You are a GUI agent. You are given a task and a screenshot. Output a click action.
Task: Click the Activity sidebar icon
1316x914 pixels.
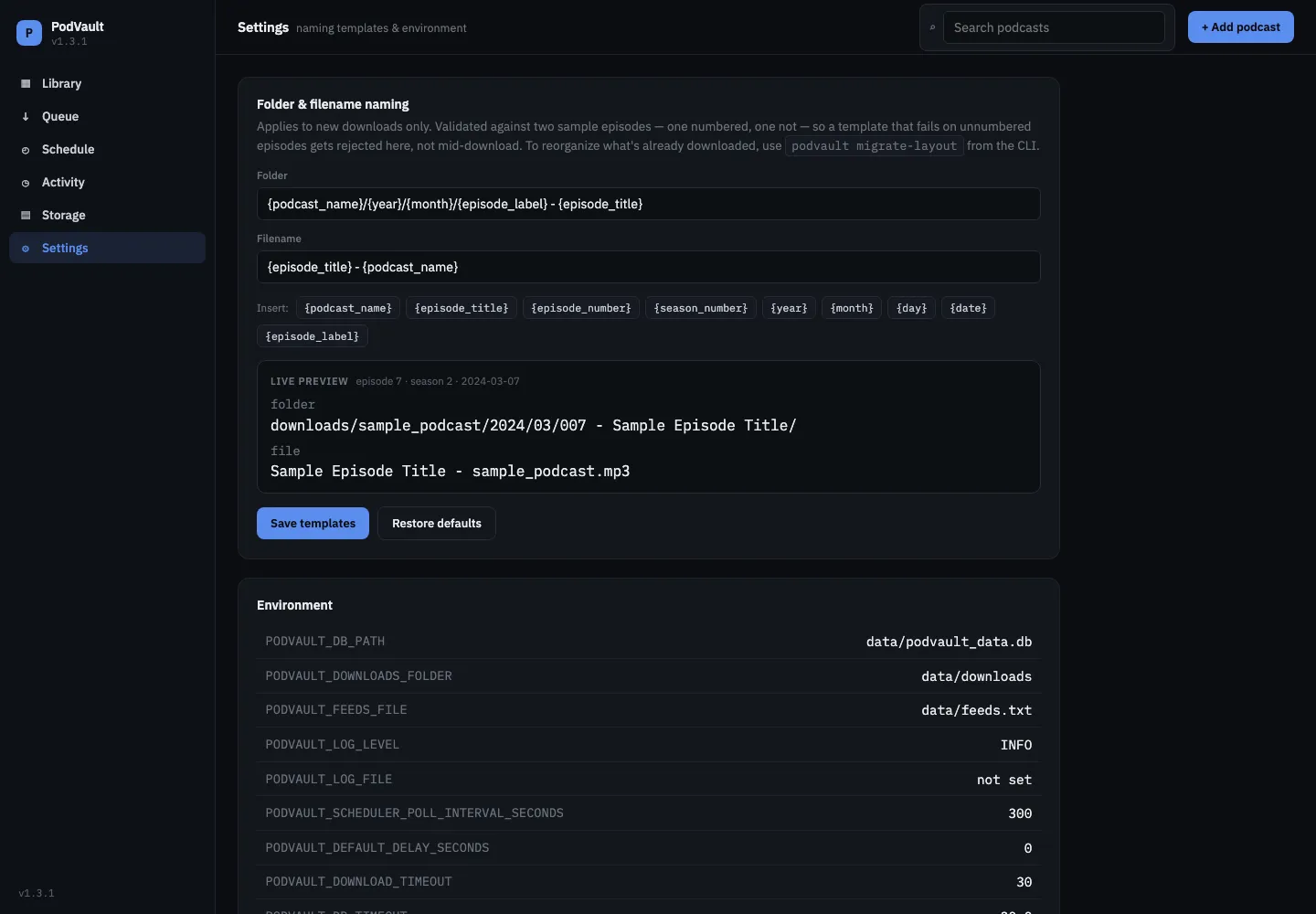[x=26, y=183]
